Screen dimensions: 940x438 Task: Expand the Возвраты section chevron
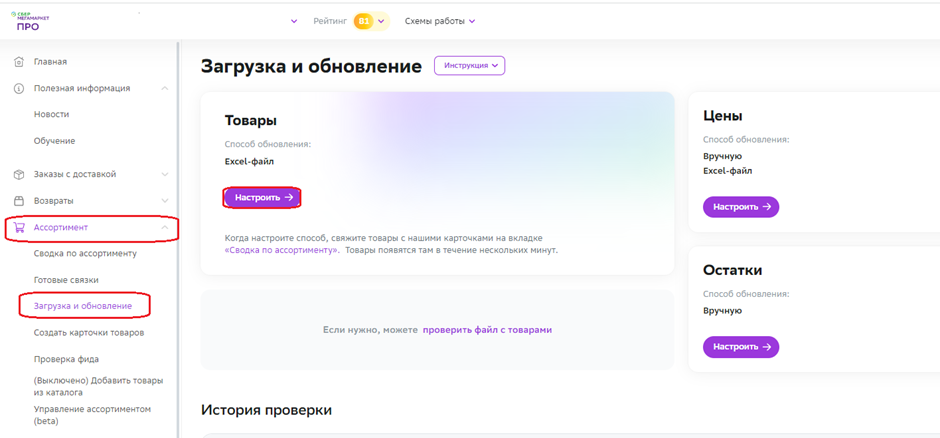(165, 200)
